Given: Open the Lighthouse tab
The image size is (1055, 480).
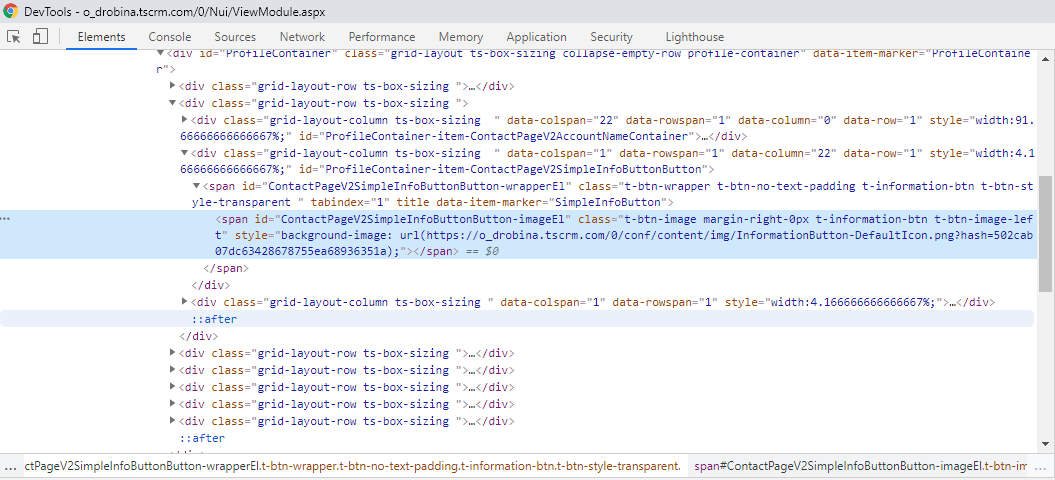Looking at the screenshot, I should (x=694, y=37).
